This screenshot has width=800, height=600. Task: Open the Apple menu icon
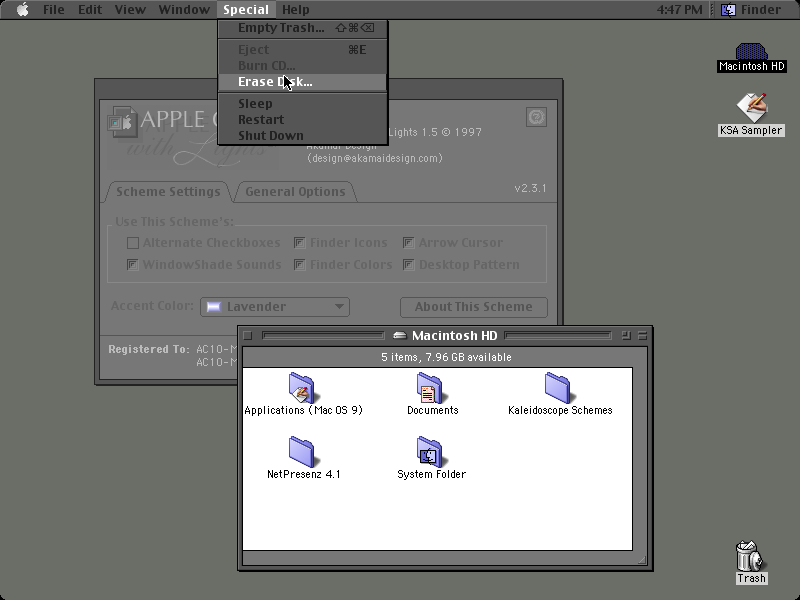tap(22, 9)
